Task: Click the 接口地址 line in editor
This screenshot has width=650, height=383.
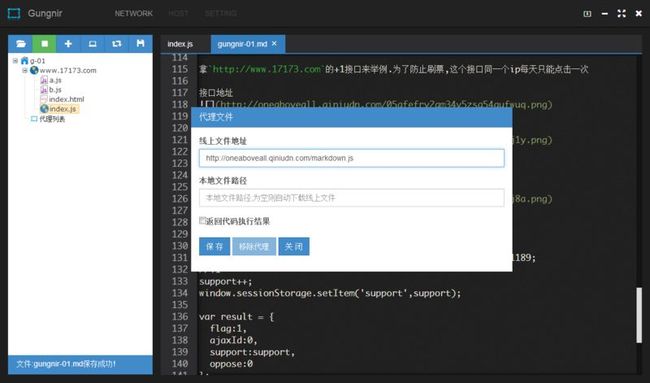Action: tap(216, 92)
